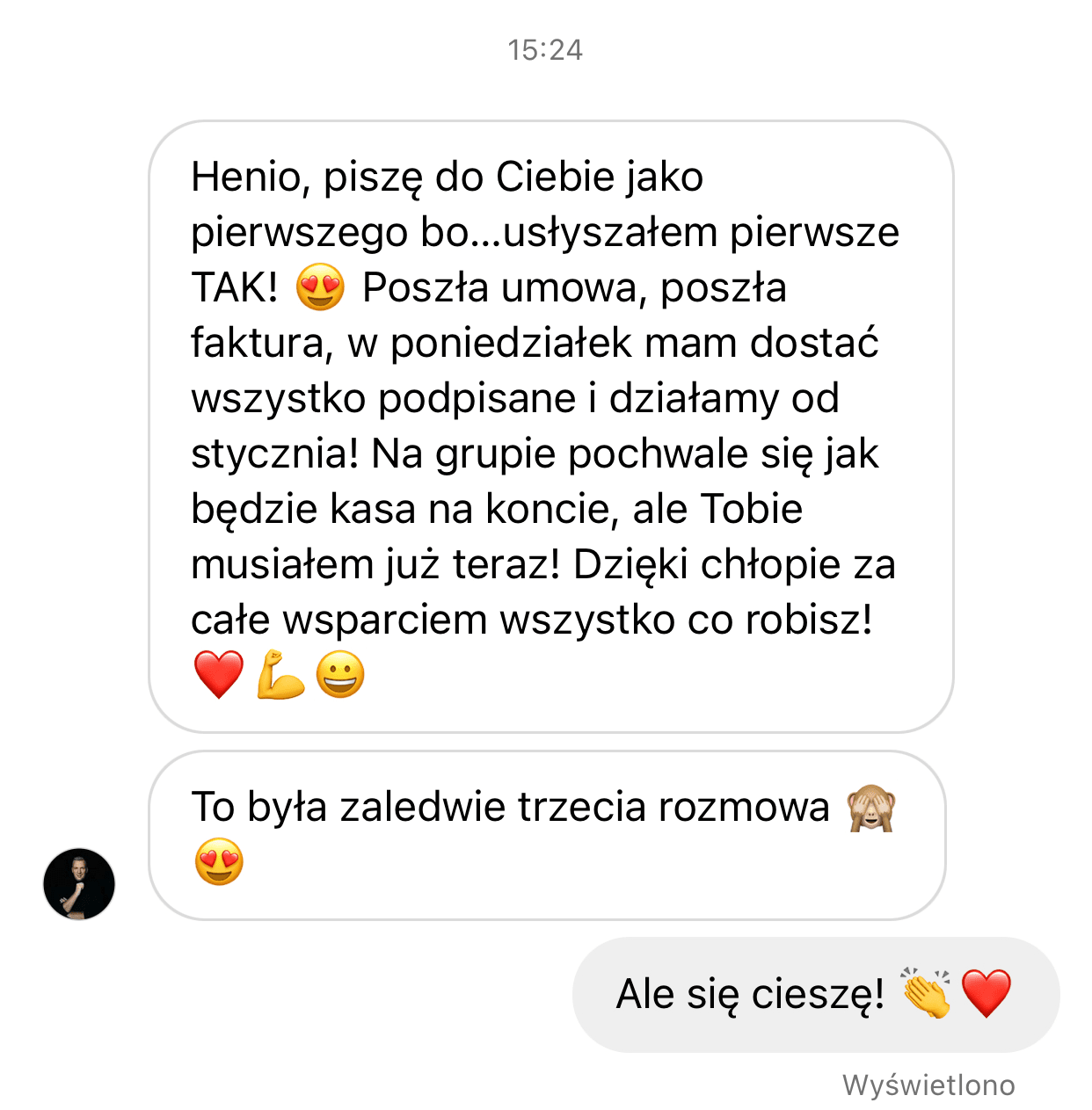The height and width of the screenshot is (1110, 1092).
Task: Click the Wyświetlono seen status
Action: click(928, 1085)
